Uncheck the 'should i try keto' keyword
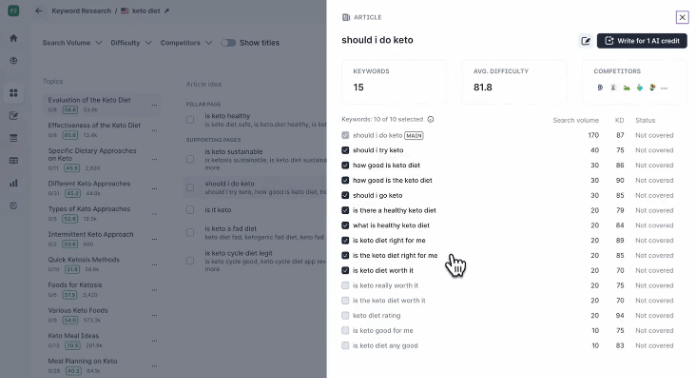696x378 pixels. pos(345,150)
